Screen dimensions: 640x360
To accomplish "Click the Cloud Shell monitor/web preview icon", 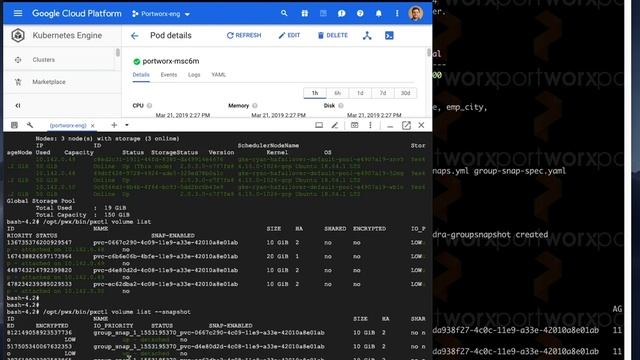I will (x=319, y=125).
